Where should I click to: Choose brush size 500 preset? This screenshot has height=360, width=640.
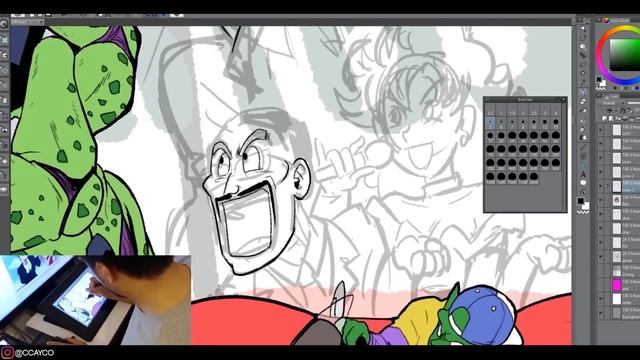point(523,164)
